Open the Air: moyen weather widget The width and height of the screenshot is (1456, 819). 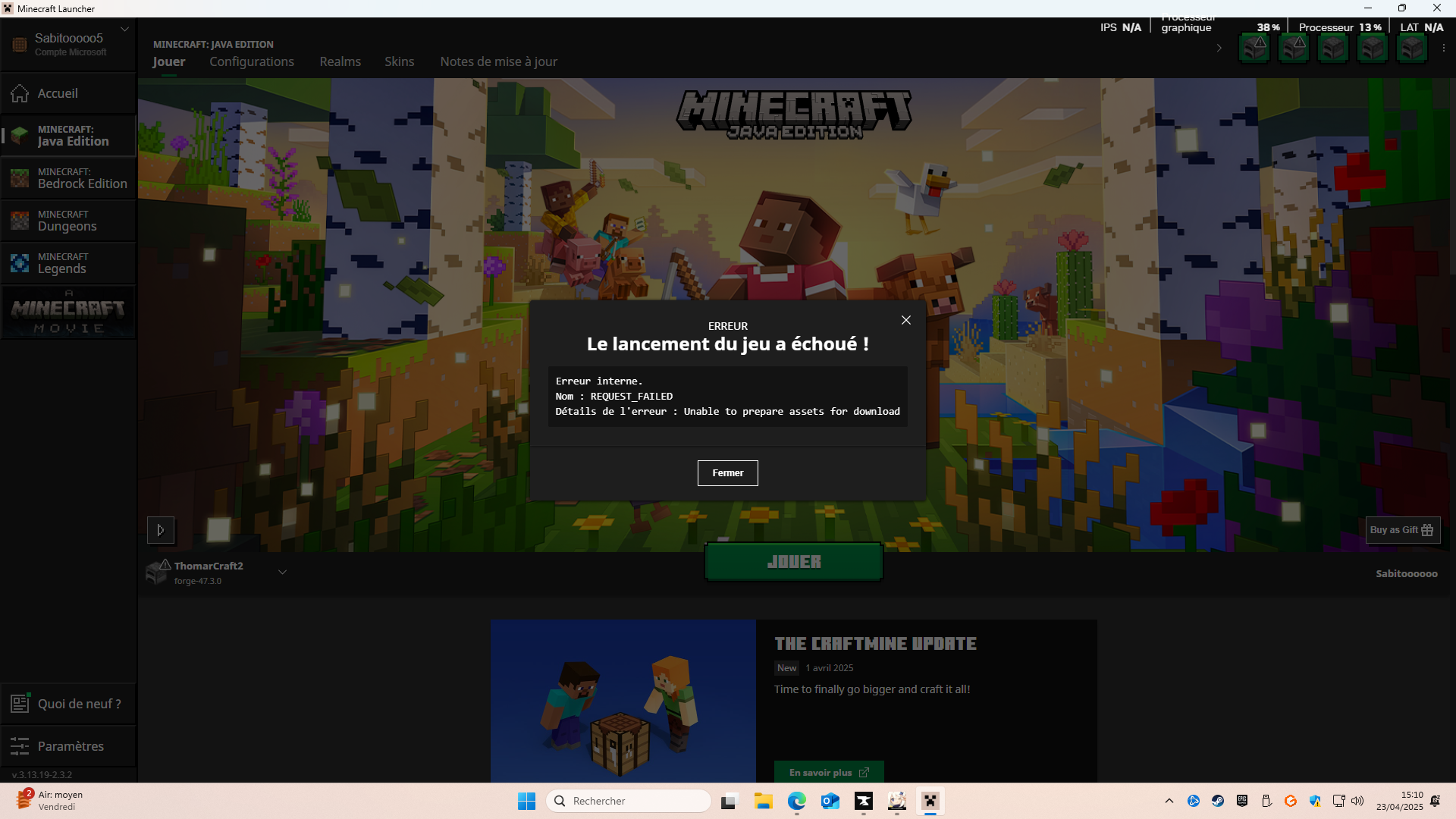50,801
